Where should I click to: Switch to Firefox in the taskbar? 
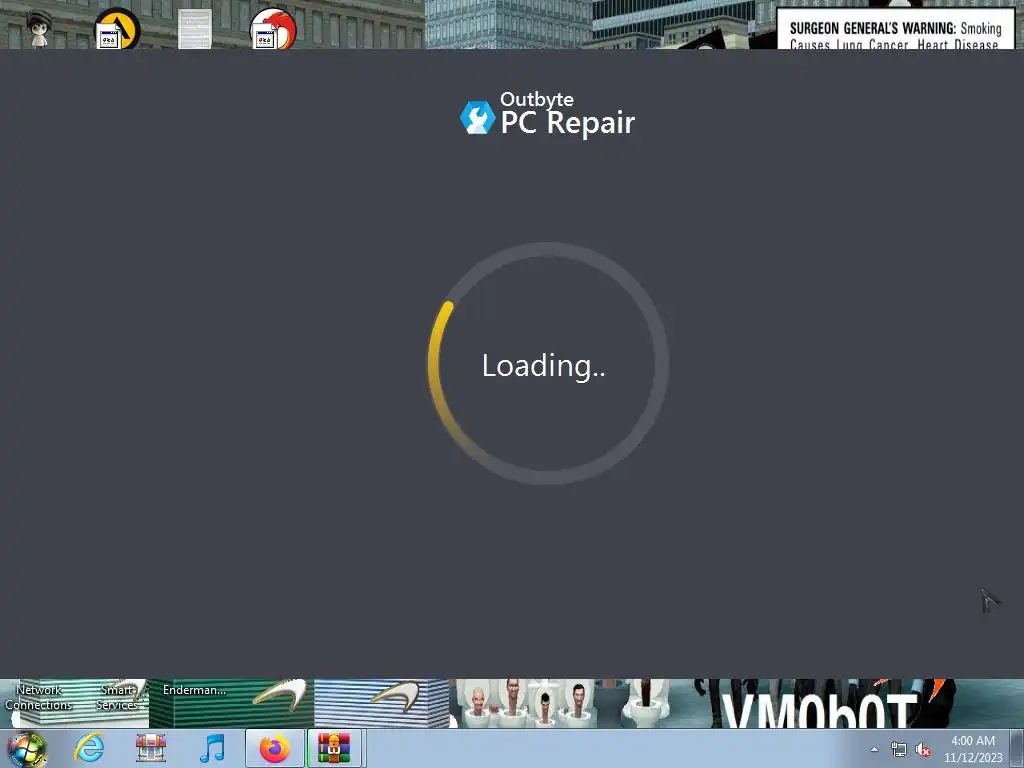pyautogui.click(x=275, y=748)
